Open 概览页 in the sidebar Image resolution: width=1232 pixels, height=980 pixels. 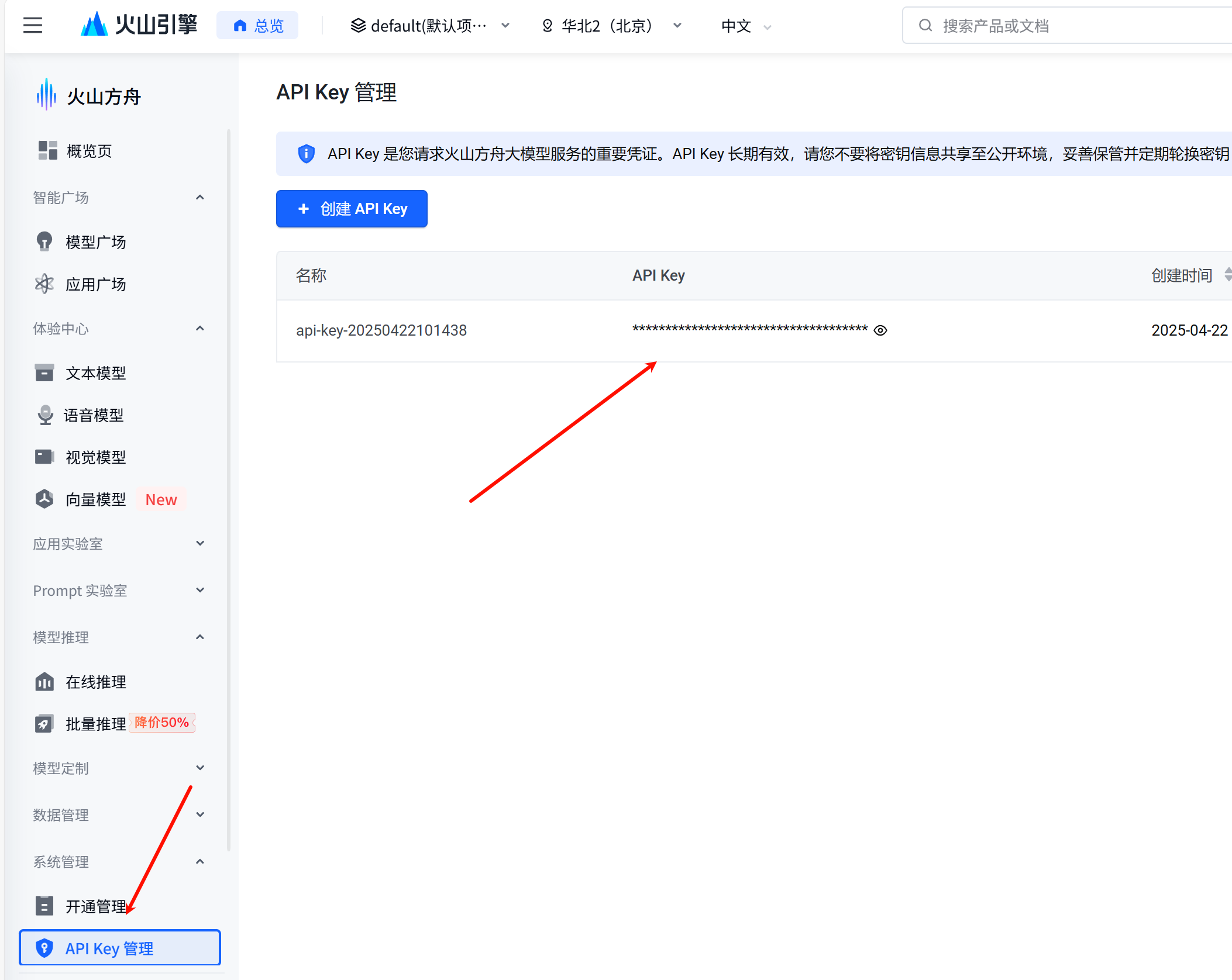89,151
